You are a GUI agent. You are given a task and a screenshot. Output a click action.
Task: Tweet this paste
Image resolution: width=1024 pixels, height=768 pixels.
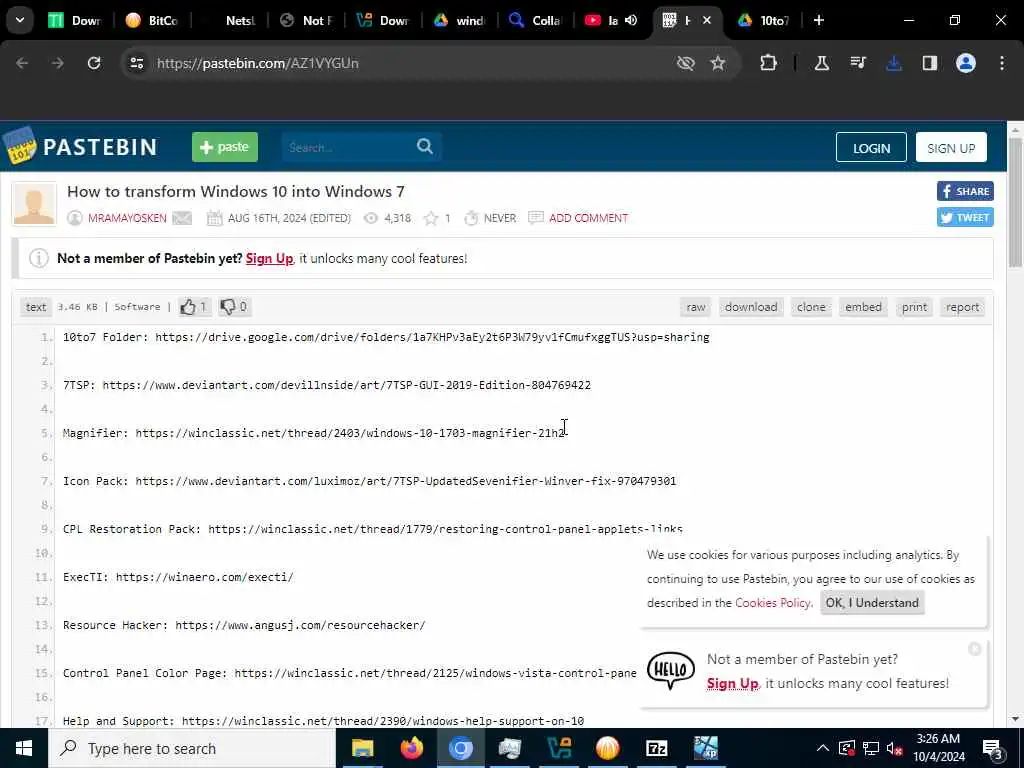[965, 217]
